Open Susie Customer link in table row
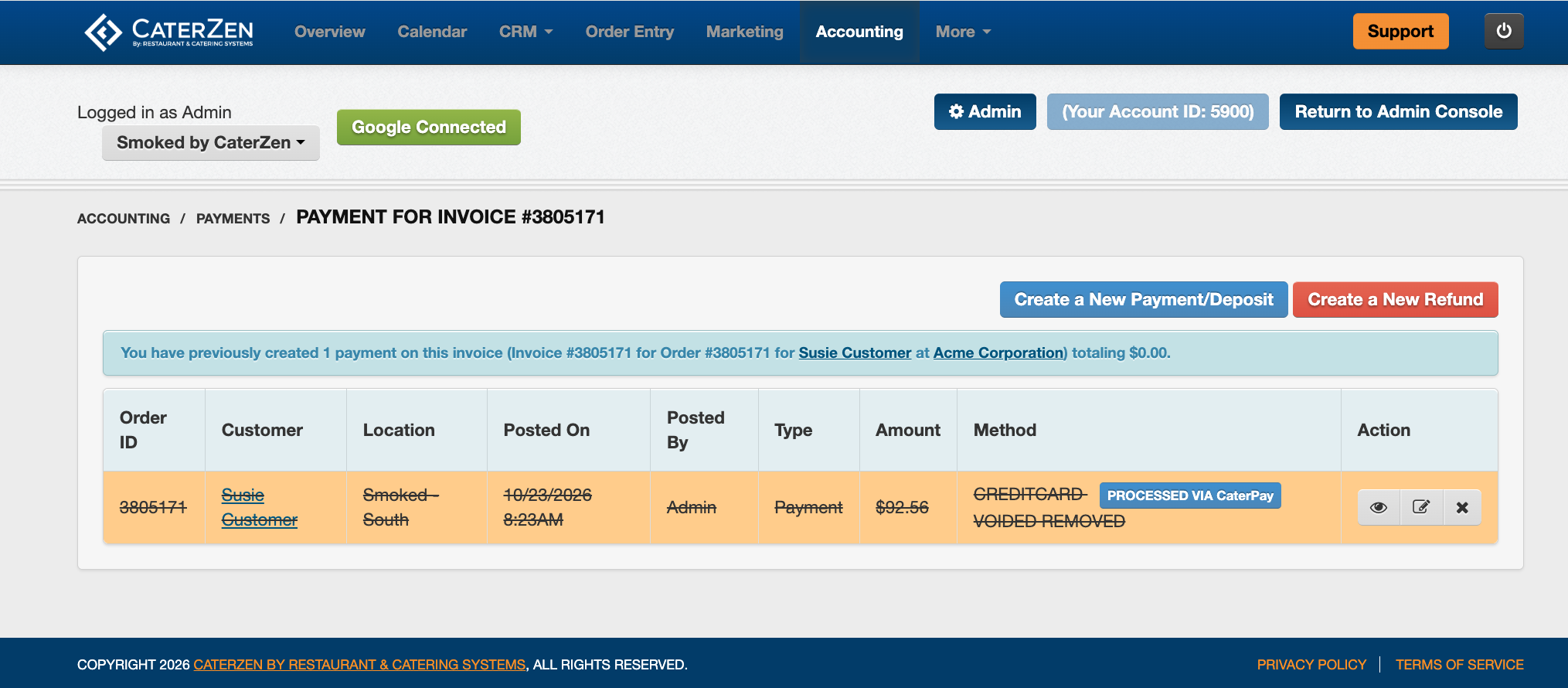The width and height of the screenshot is (1568, 688). [259, 507]
